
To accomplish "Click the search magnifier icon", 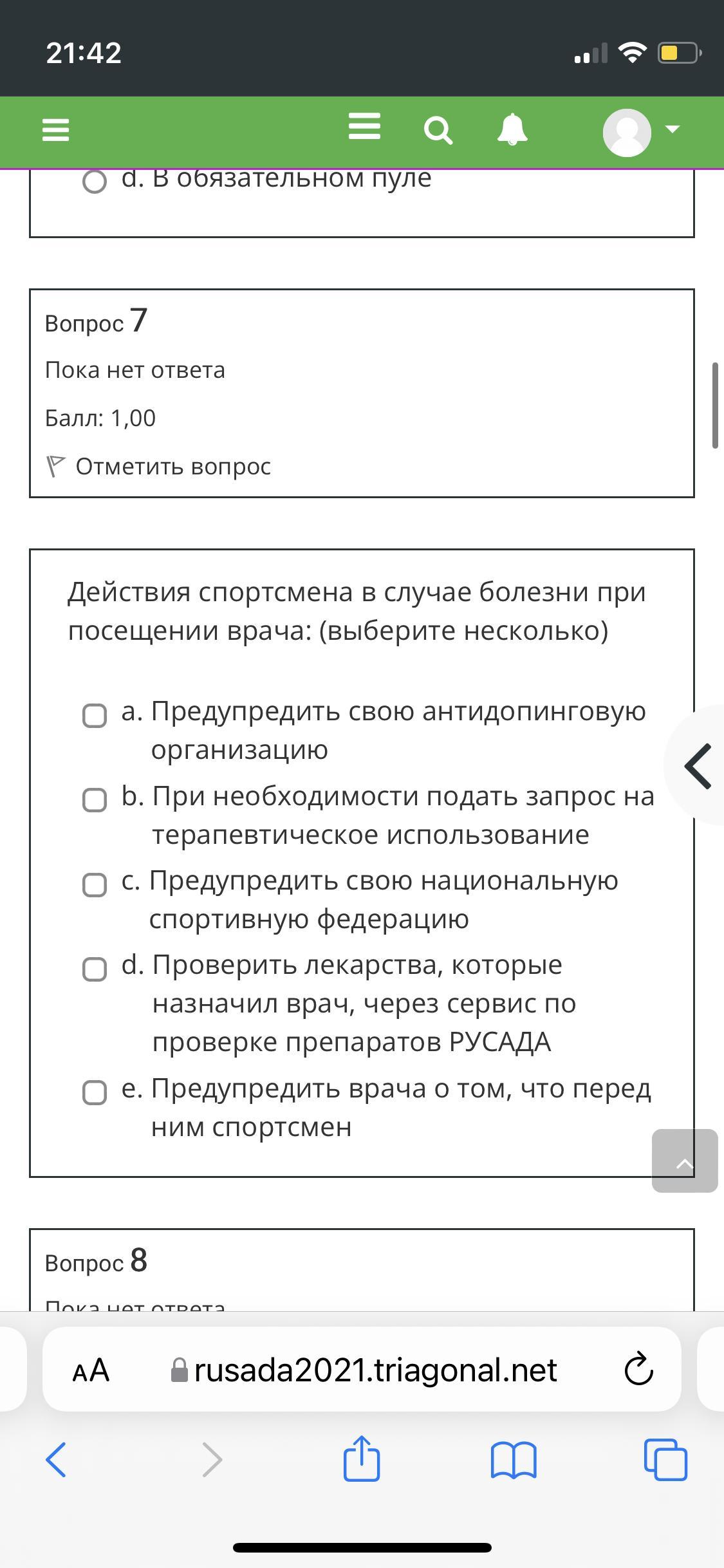I will click(438, 131).
